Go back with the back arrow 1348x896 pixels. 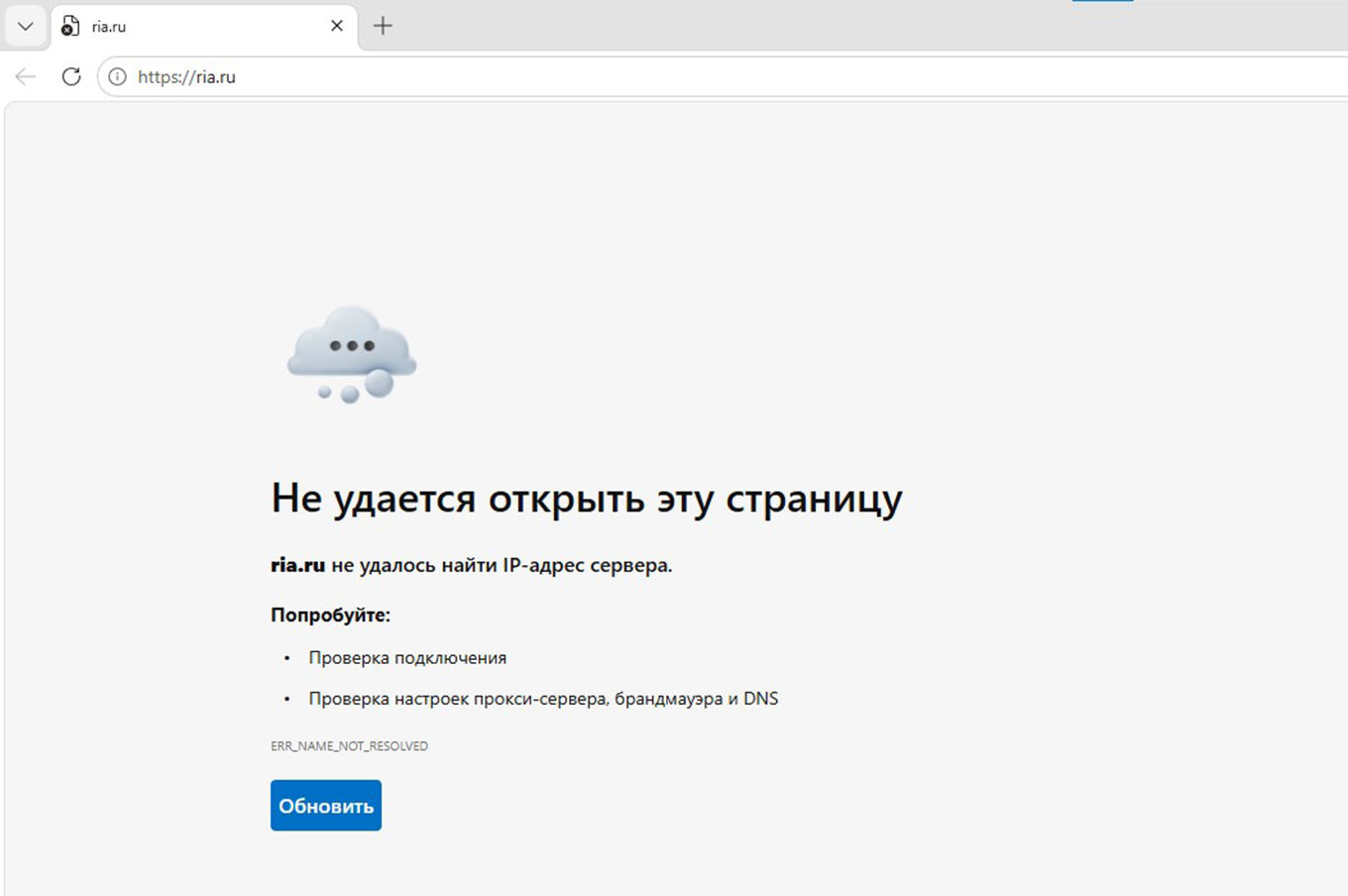click(26, 76)
